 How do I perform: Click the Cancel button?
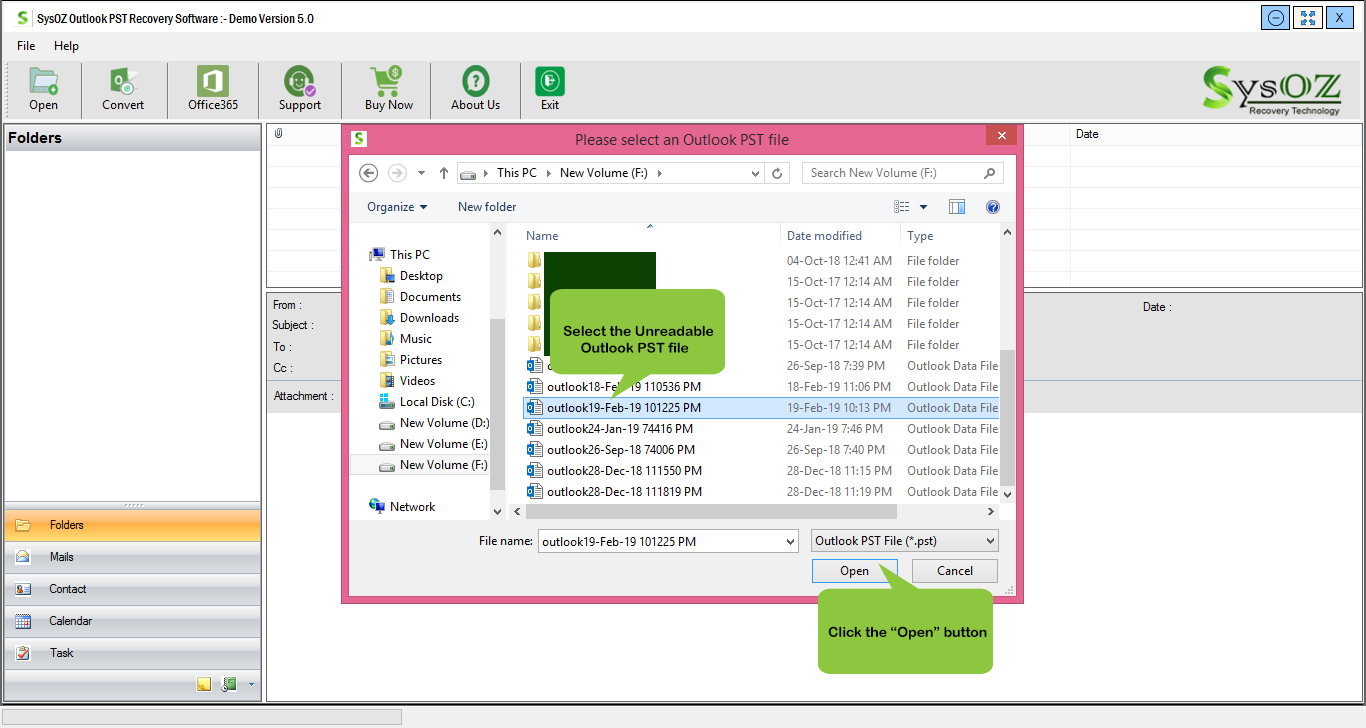(x=955, y=571)
